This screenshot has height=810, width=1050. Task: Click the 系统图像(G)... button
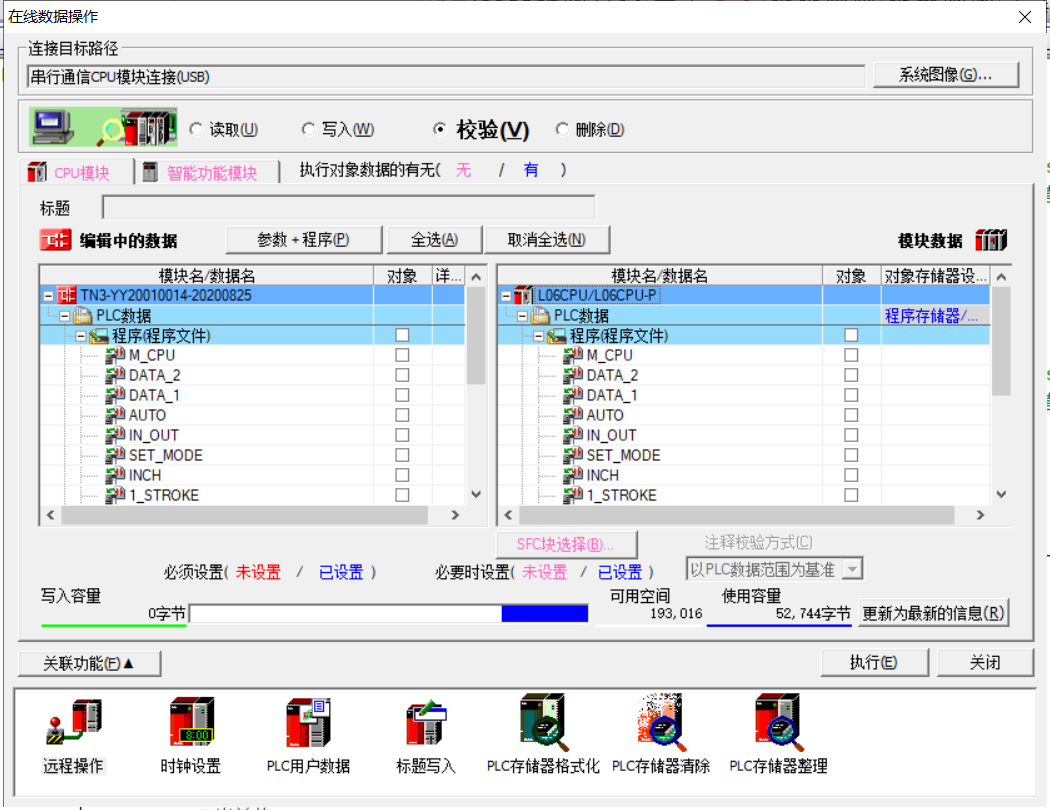click(945, 75)
